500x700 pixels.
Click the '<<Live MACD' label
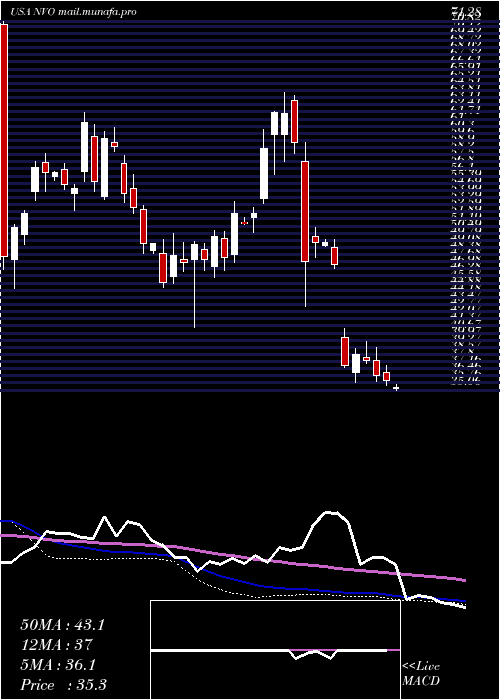point(421,674)
